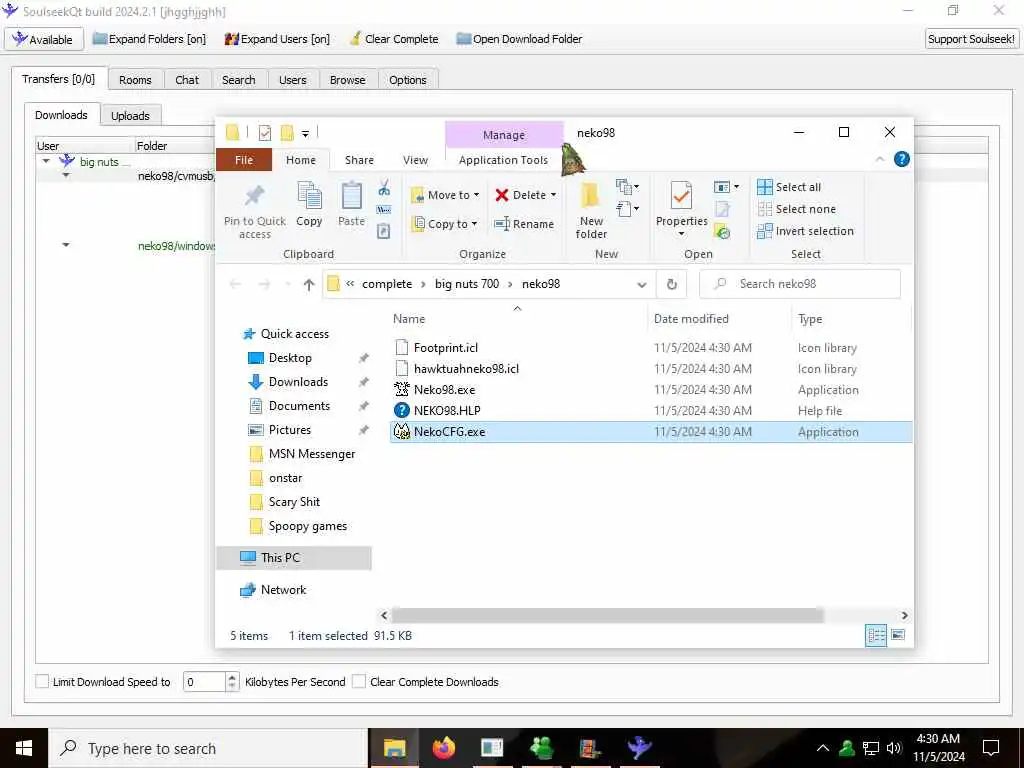Image resolution: width=1024 pixels, height=768 pixels.
Task: Click horizontal scrollbar in file list
Action: pos(607,615)
